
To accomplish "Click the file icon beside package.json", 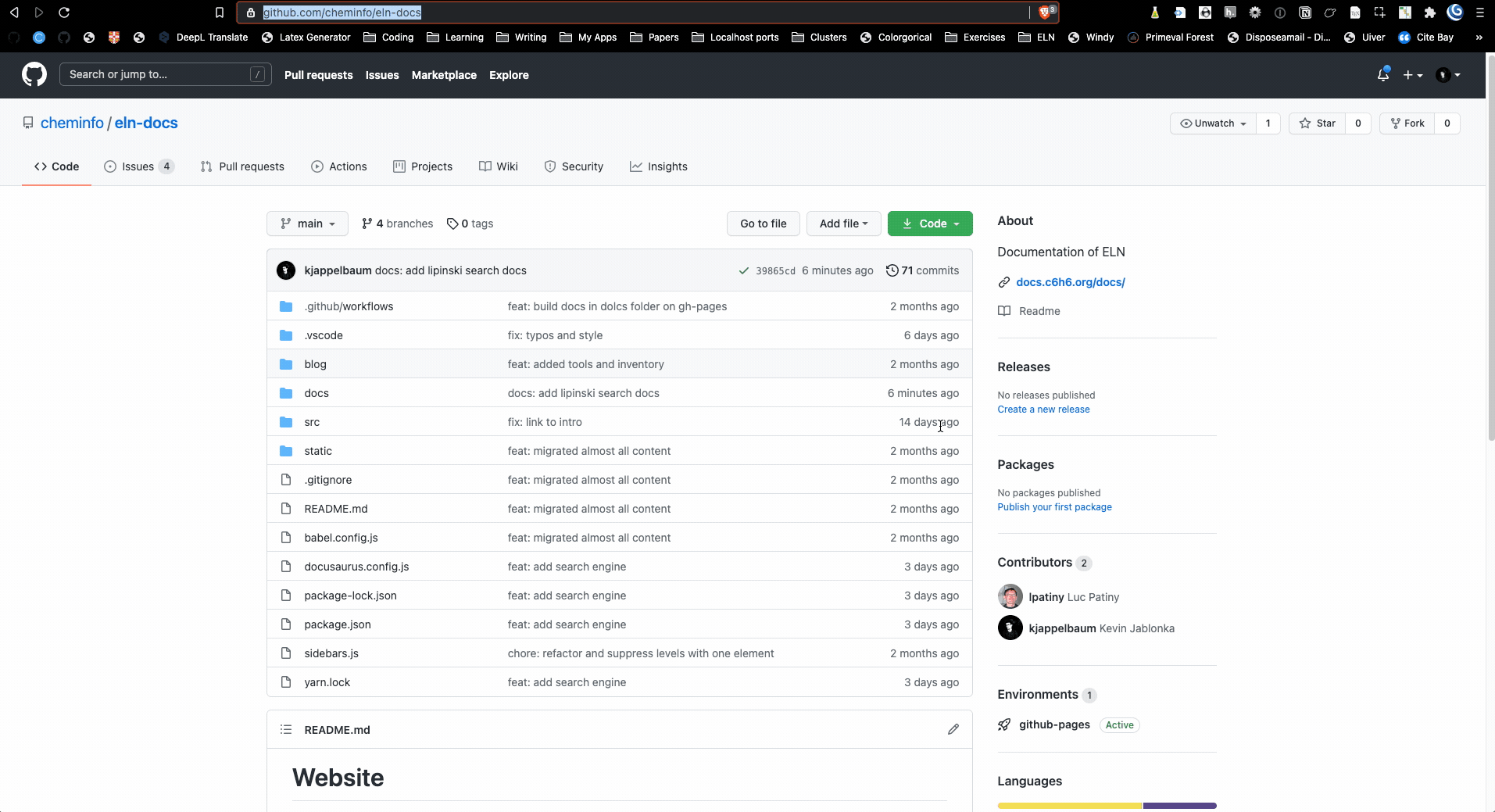I will point(286,624).
